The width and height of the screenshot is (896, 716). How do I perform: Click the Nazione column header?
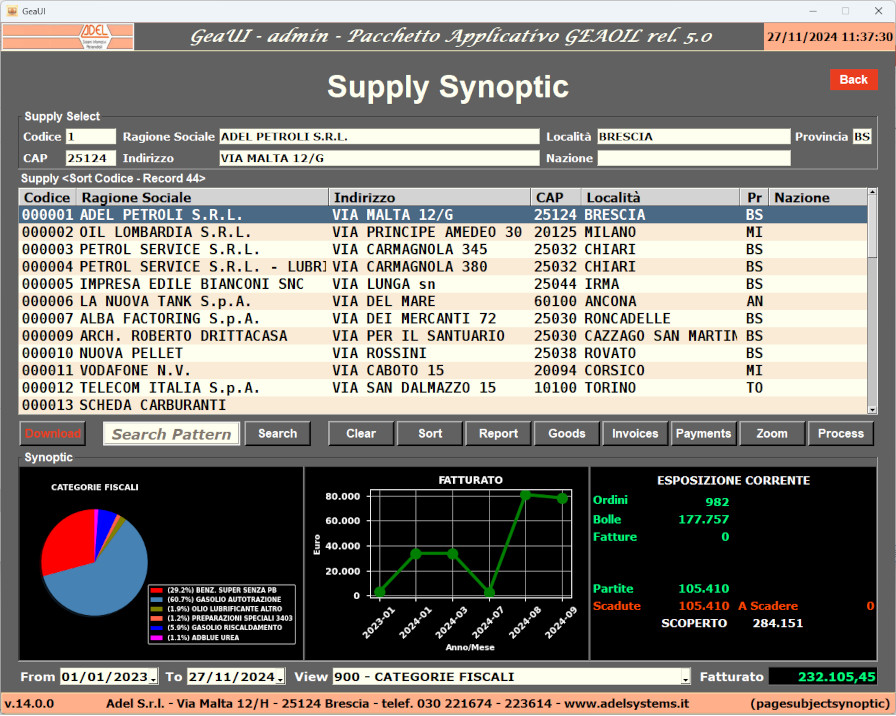818,198
